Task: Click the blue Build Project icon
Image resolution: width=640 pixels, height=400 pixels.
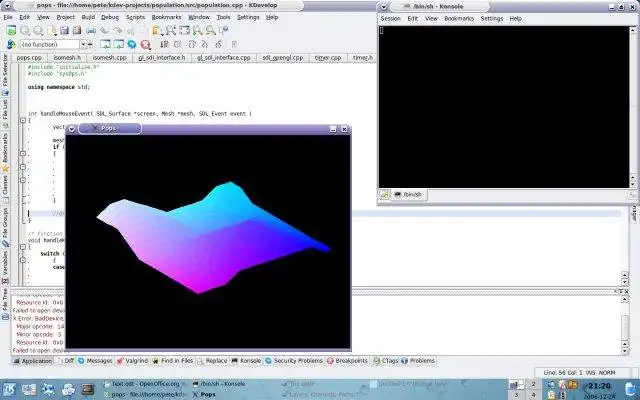Action: [132, 44]
